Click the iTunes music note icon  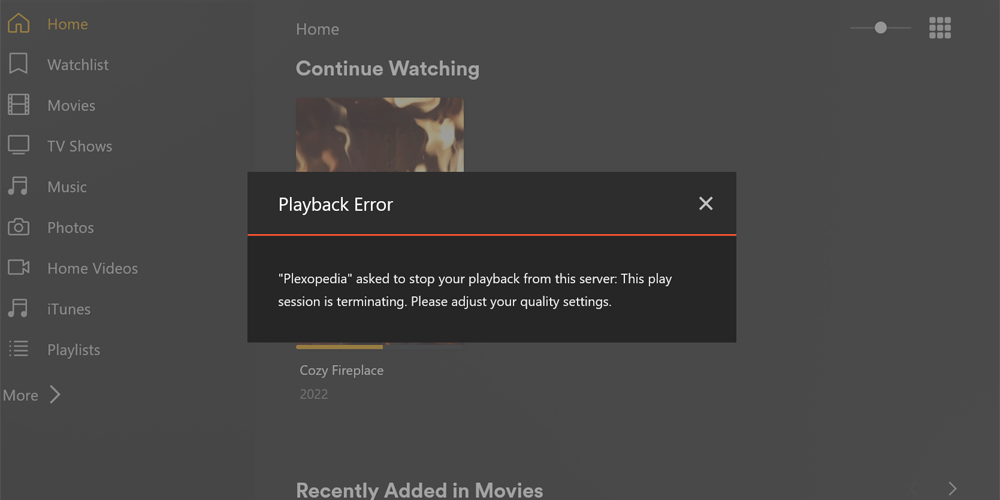click(x=18, y=309)
